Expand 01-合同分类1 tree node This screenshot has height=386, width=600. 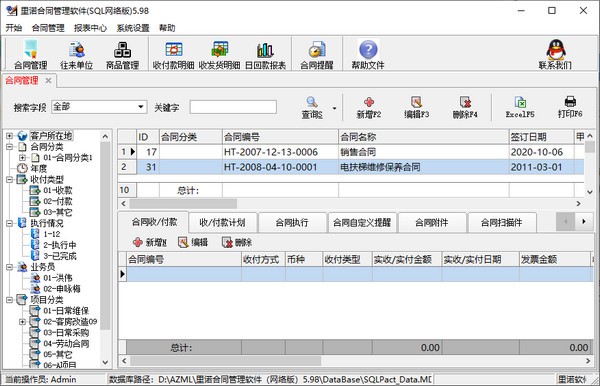click(22, 158)
